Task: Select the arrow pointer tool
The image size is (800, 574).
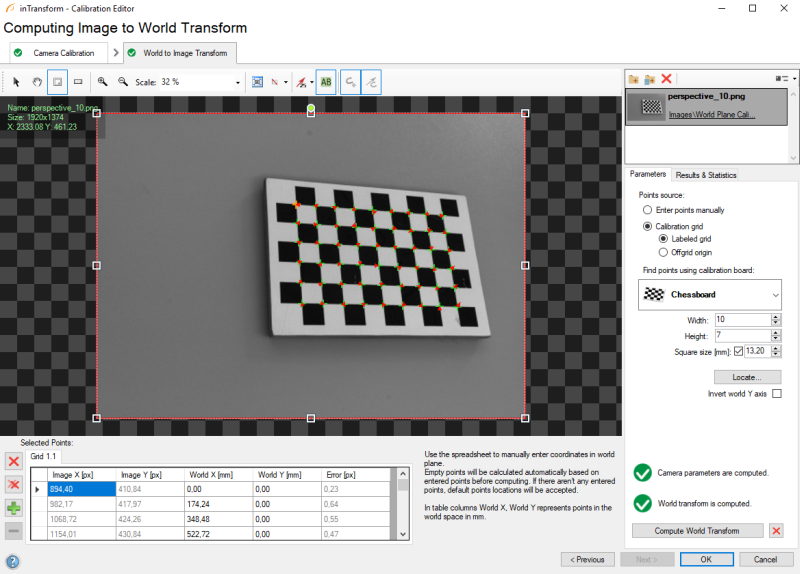Action: tap(17, 82)
